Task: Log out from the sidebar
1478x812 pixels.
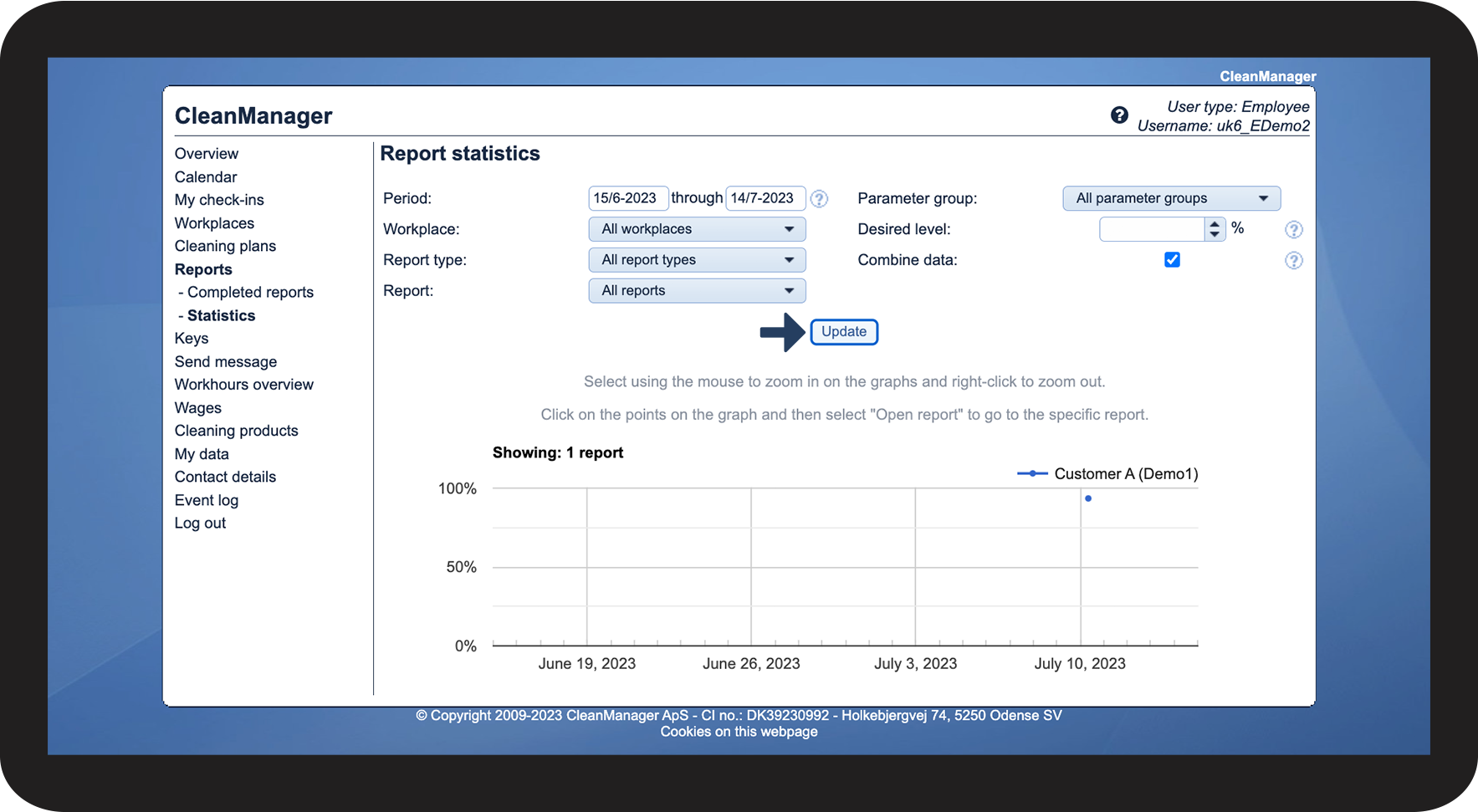Action: pos(200,523)
